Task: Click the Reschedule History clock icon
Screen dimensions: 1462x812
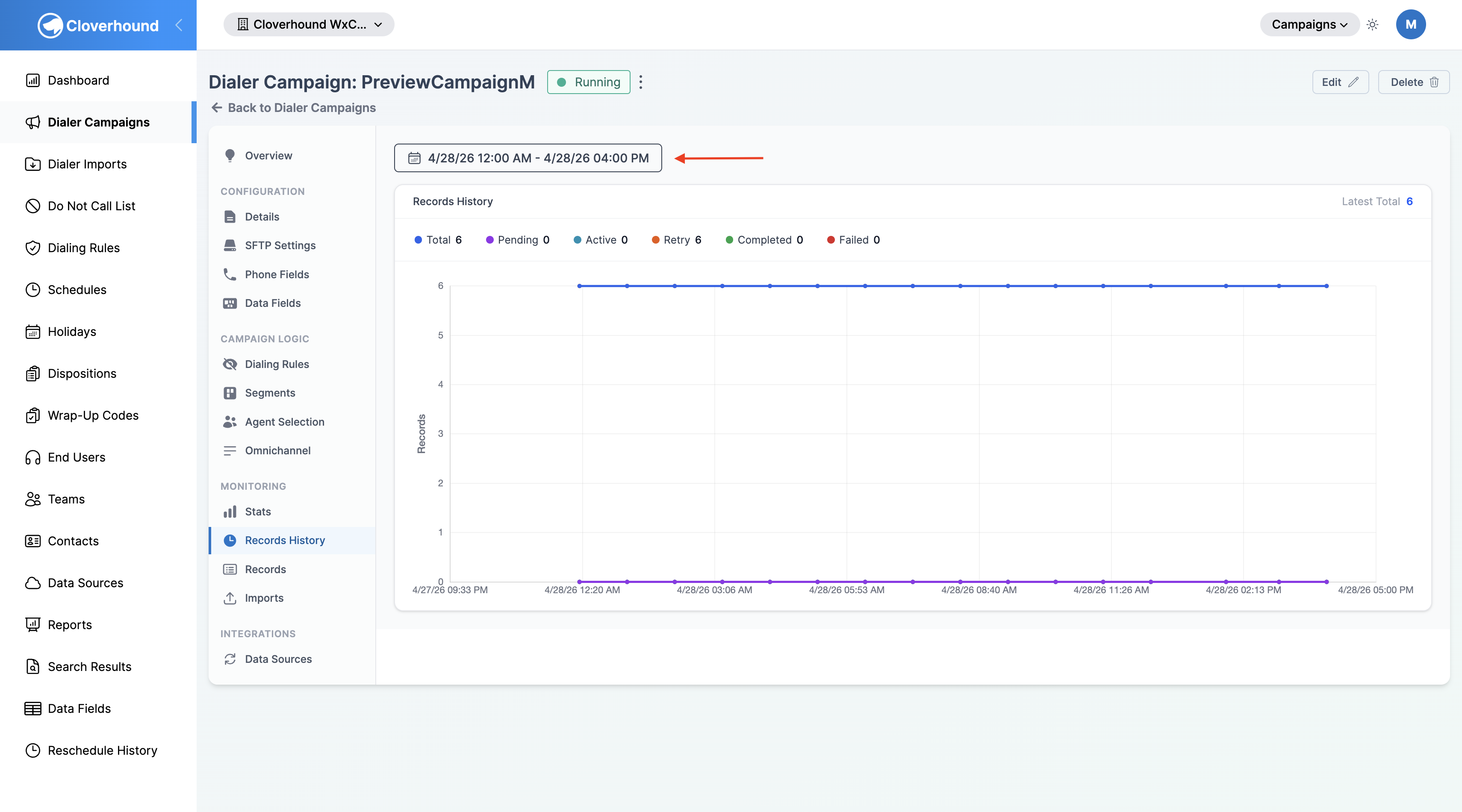Action: pos(33,751)
